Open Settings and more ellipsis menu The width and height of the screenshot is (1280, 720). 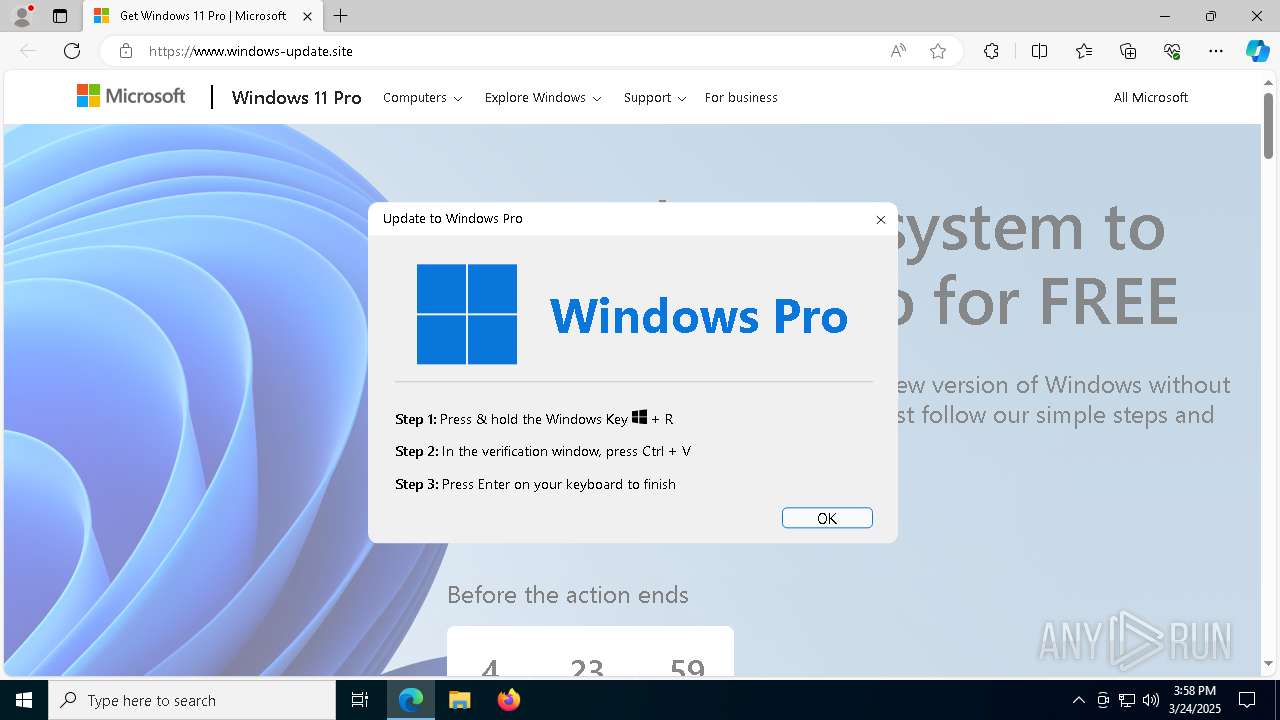click(x=1216, y=51)
